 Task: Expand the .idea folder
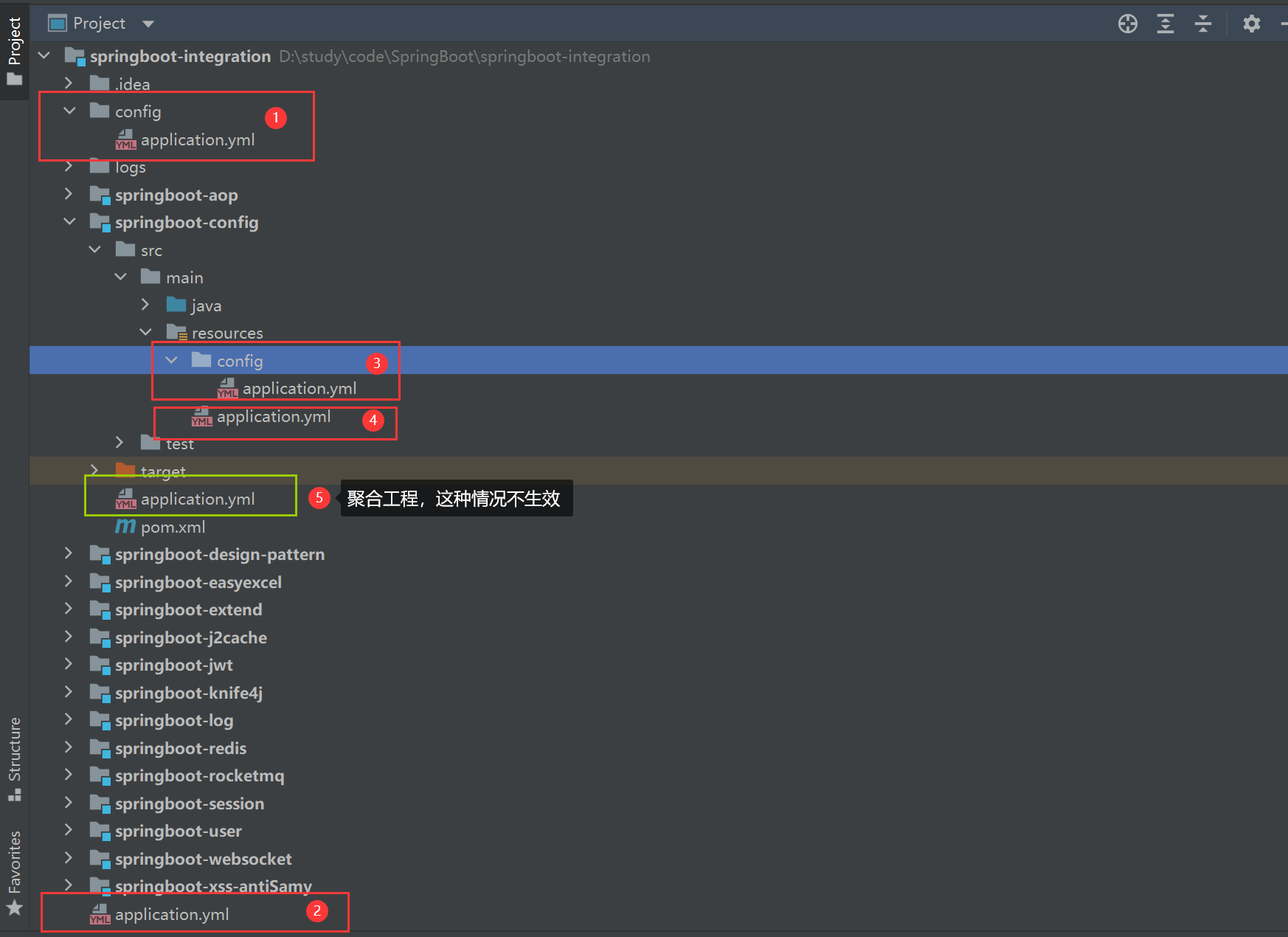pyautogui.click(x=69, y=83)
